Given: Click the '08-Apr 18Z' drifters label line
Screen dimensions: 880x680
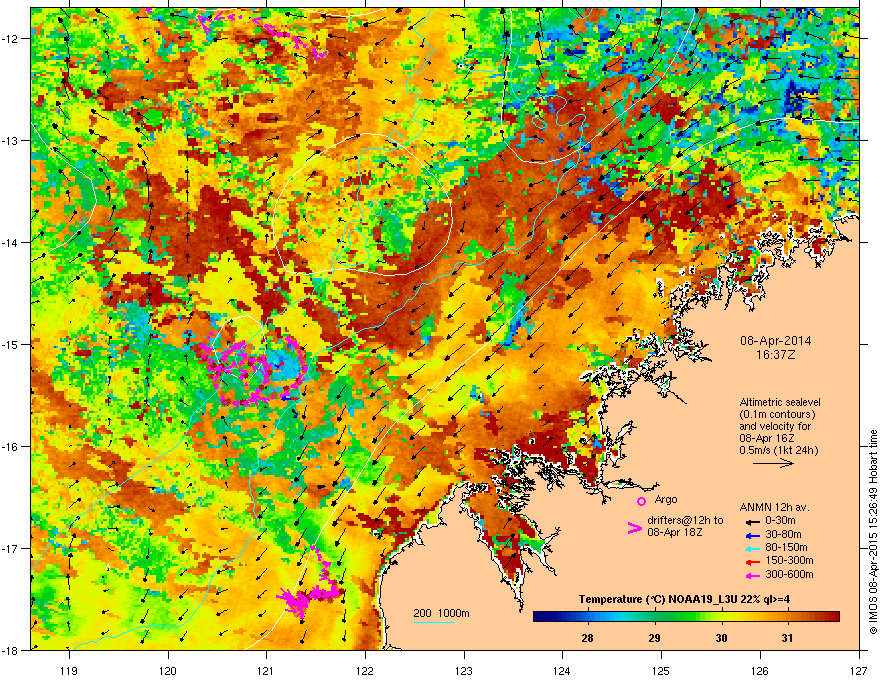Looking at the screenshot, I should point(674,532).
